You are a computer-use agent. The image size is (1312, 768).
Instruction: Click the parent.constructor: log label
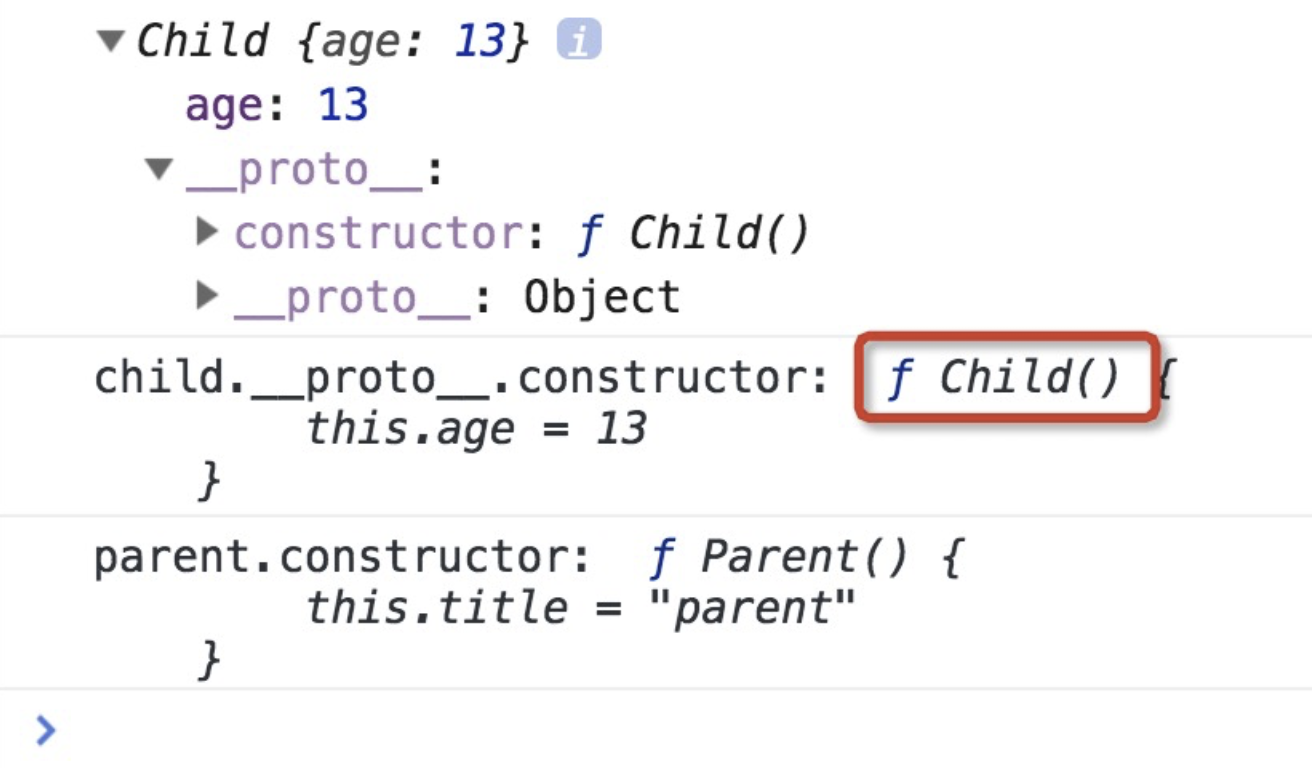[x=342, y=558]
